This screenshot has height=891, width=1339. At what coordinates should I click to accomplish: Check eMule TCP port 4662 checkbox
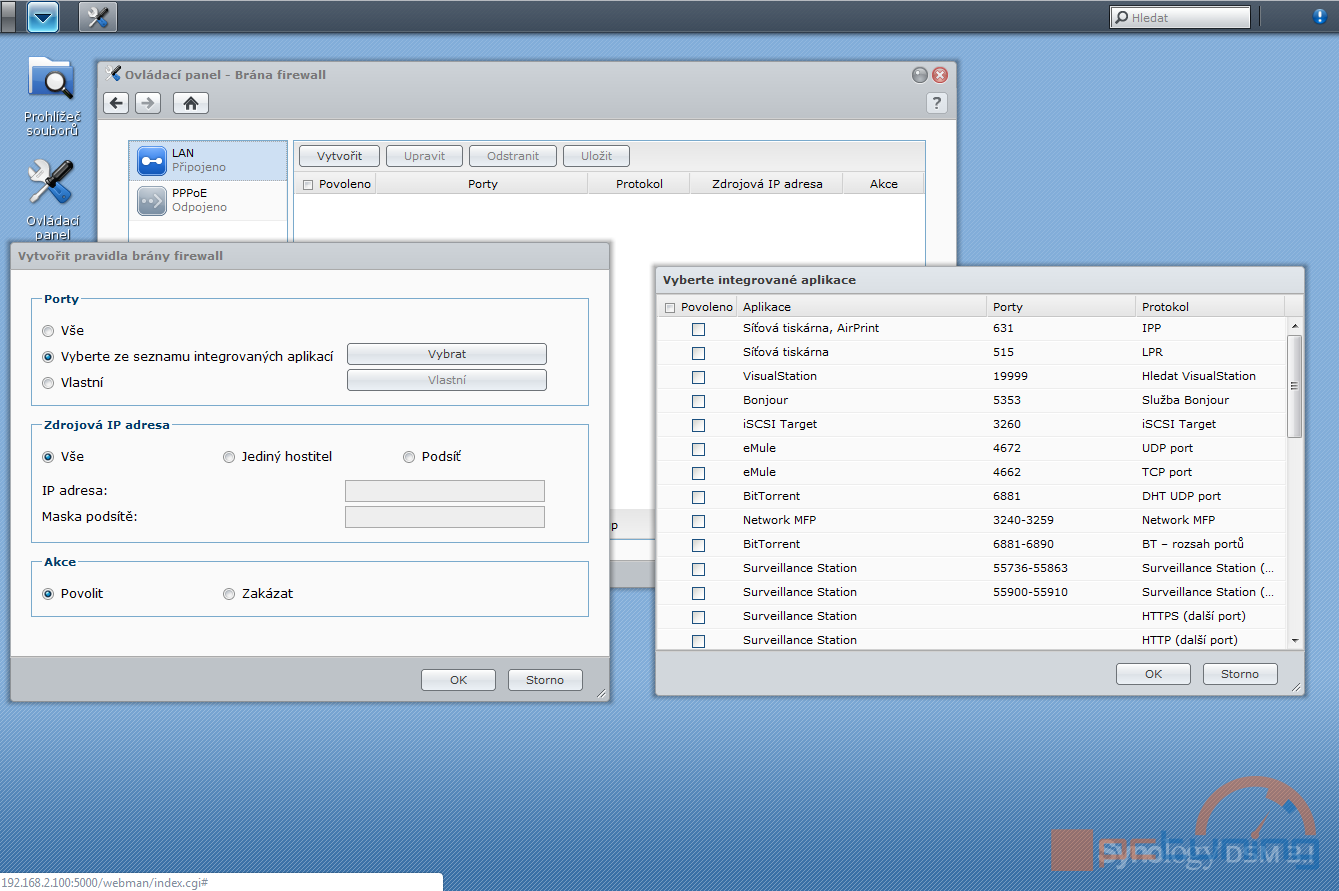pos(698,473)
